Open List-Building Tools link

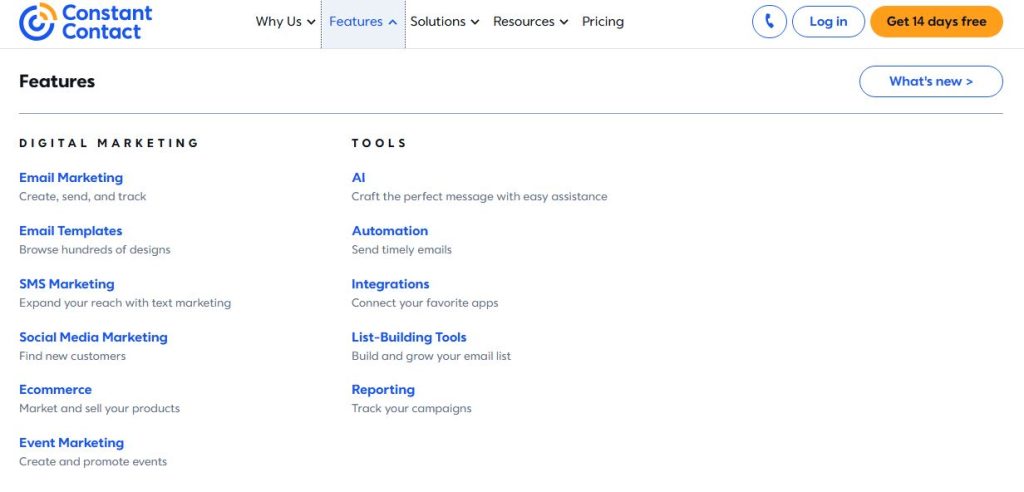pos(409,337)
